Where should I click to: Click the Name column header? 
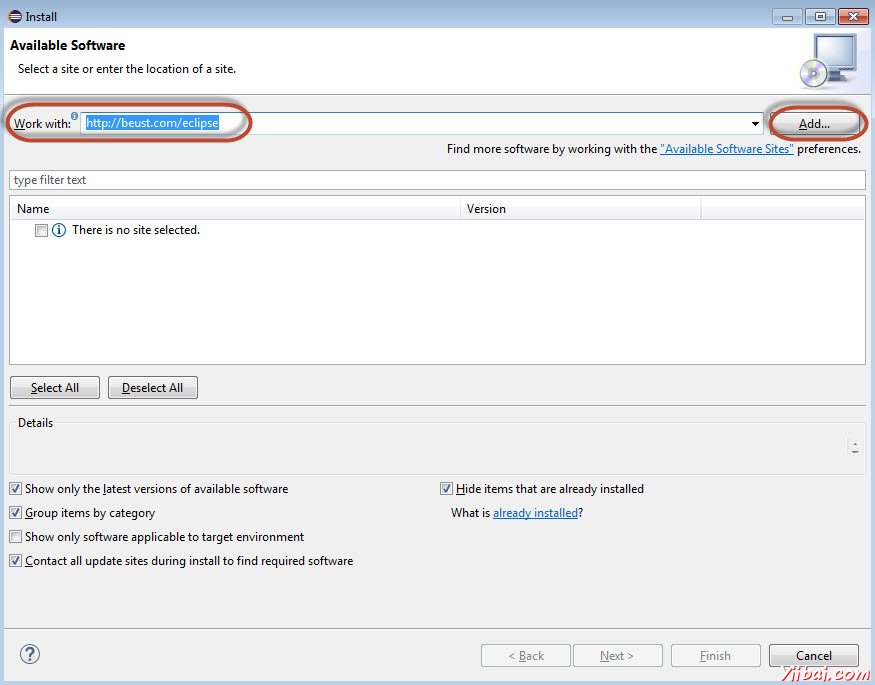click(33, 208)
